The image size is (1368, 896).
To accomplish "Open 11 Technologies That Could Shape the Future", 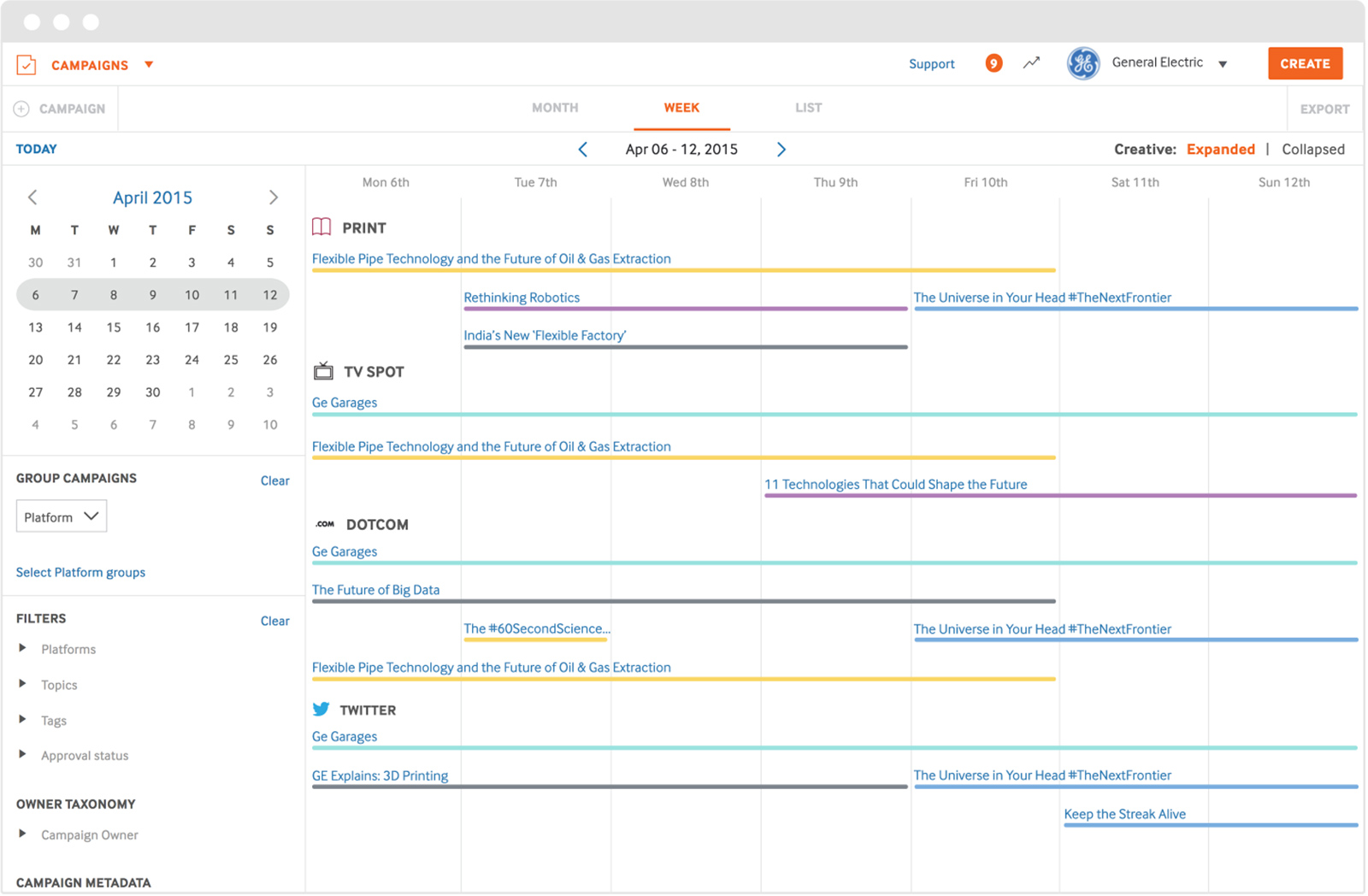I will click(x=895, y=484).
